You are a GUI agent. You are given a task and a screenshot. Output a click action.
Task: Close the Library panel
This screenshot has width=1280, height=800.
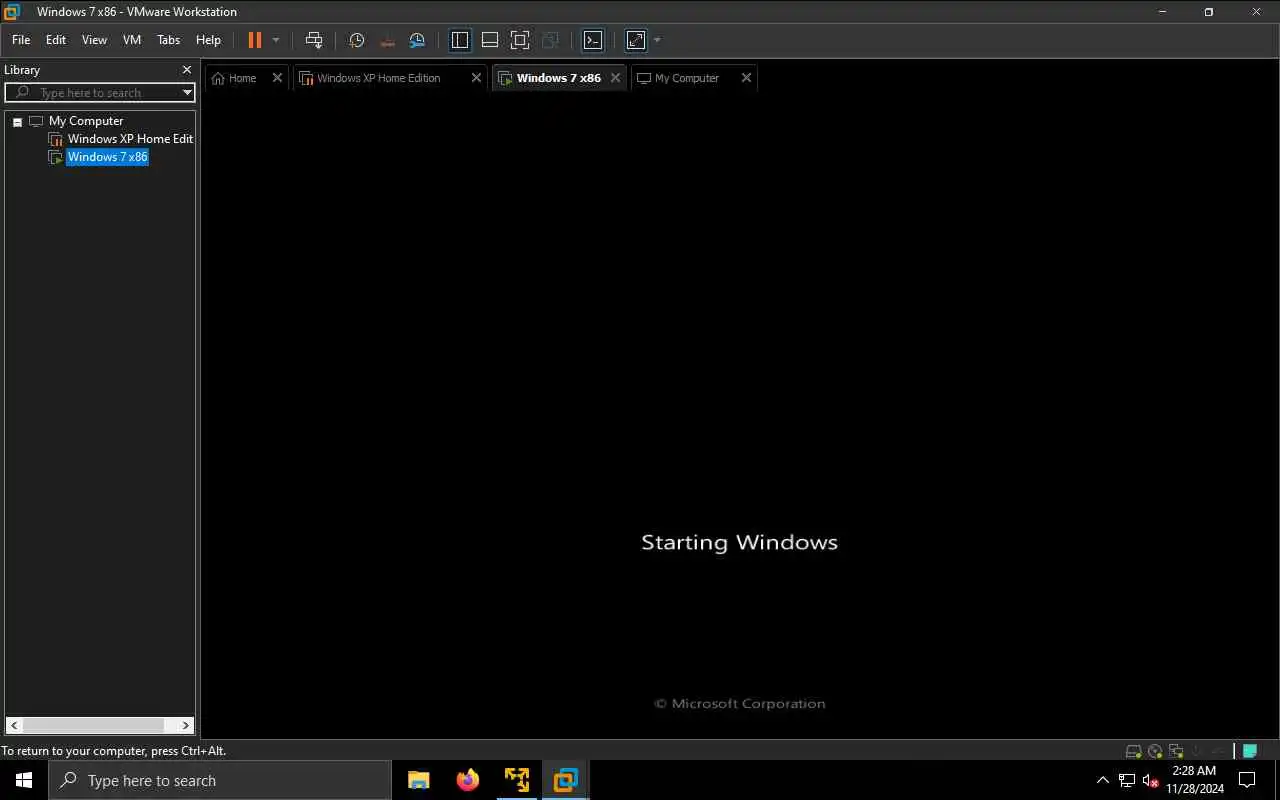(x=186, y=70)
